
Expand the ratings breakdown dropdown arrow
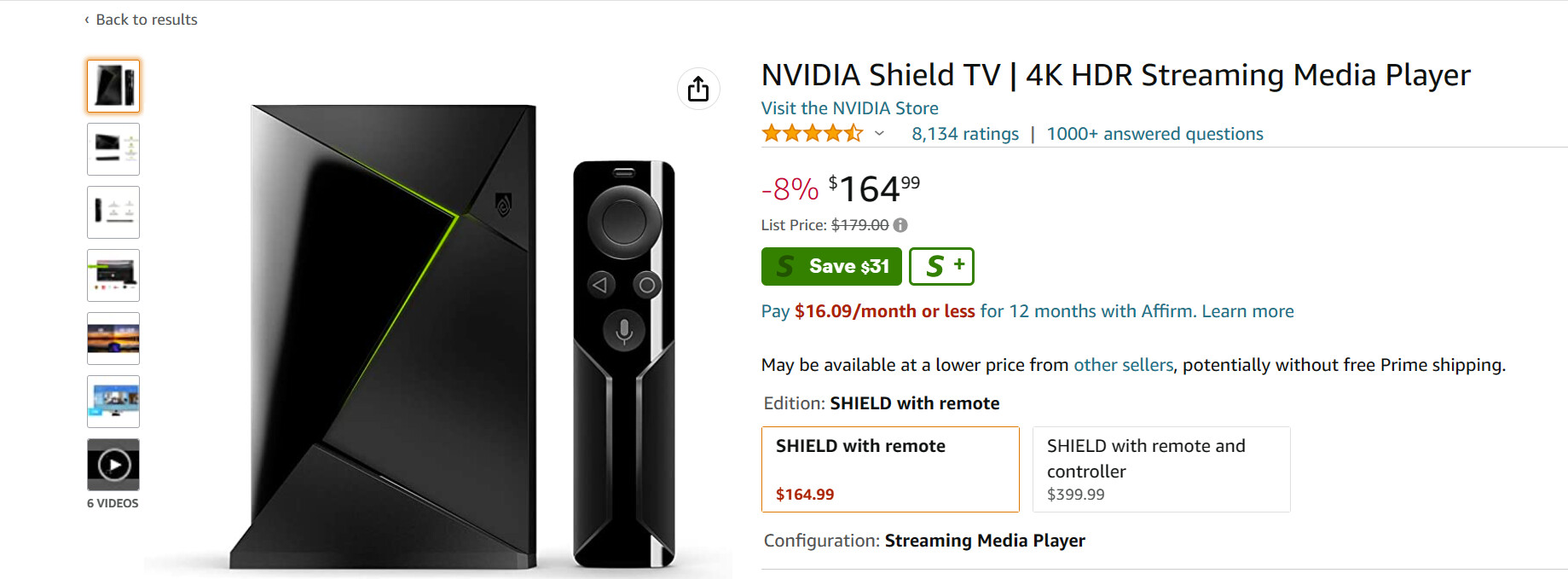click(x=879, y=134)
